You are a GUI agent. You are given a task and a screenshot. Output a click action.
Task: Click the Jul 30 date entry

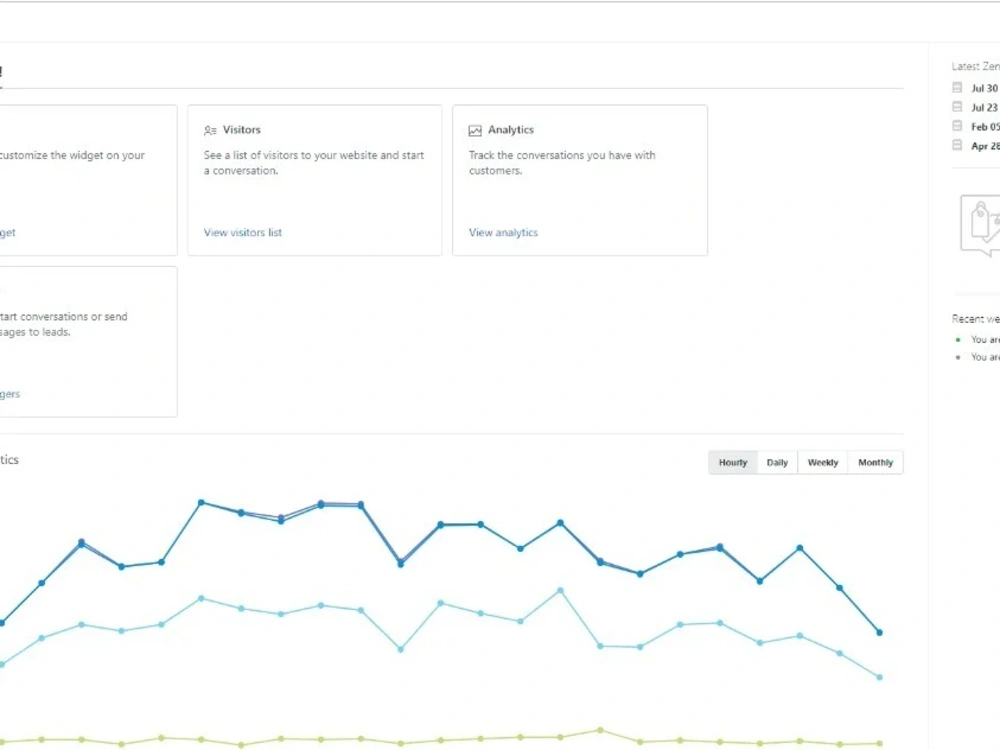[985, 88]
